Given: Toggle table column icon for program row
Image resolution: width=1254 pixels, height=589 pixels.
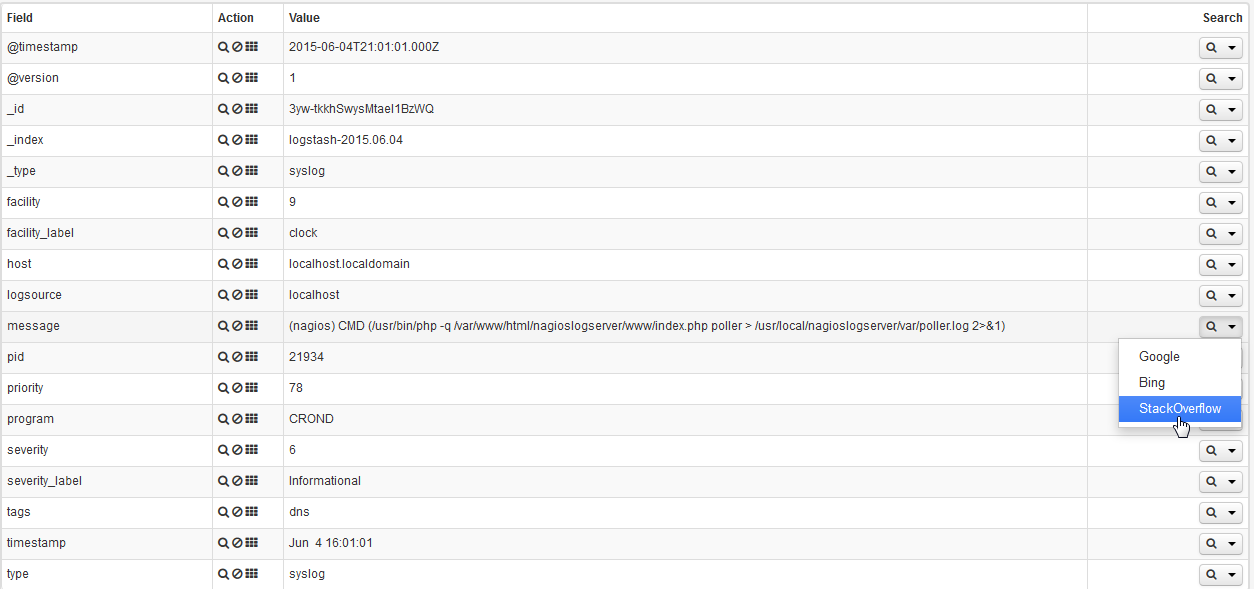Looking at the screenshot, I should point(252,419).
